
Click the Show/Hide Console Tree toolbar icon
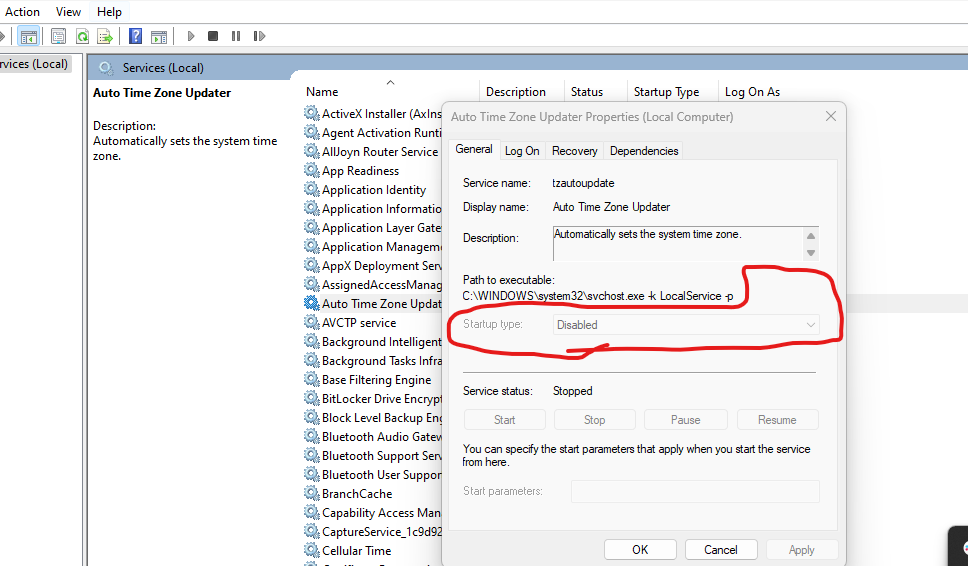29,36
